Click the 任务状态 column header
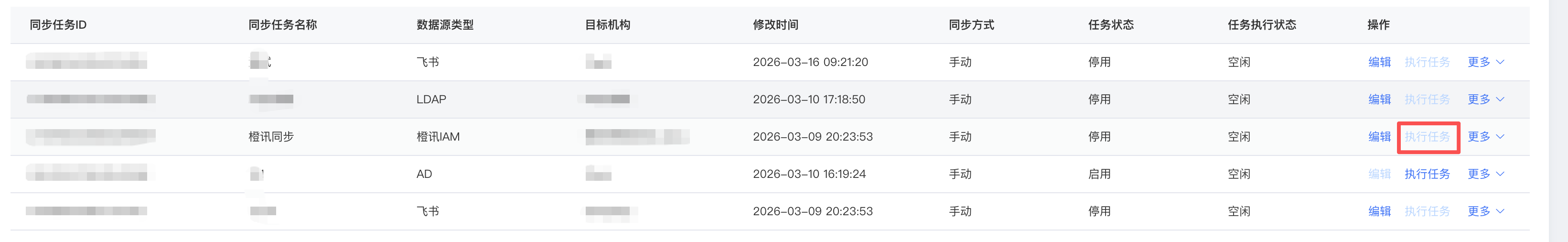The height and width of the screenshot is (242, 1568). (1110, 25)
